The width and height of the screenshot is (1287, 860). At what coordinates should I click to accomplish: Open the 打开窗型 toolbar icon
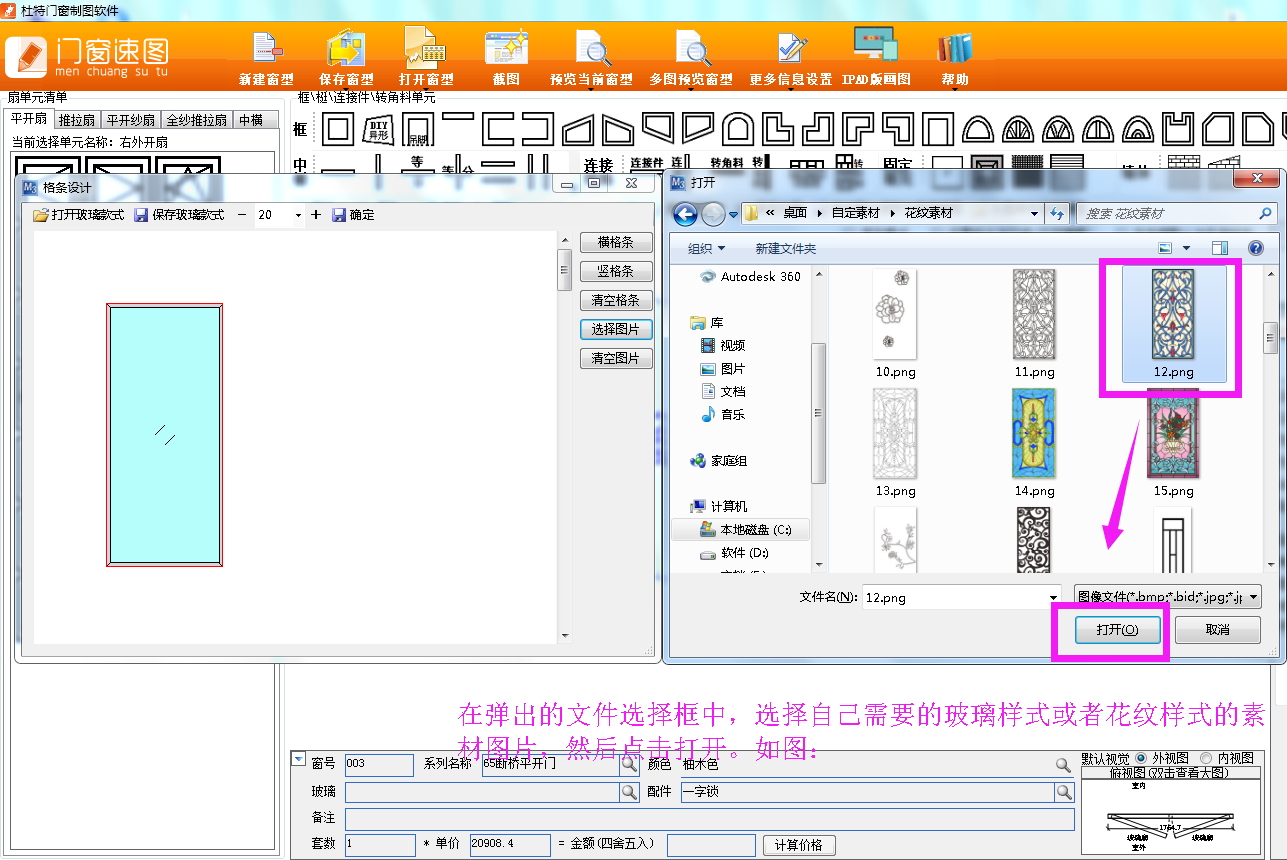426,48
